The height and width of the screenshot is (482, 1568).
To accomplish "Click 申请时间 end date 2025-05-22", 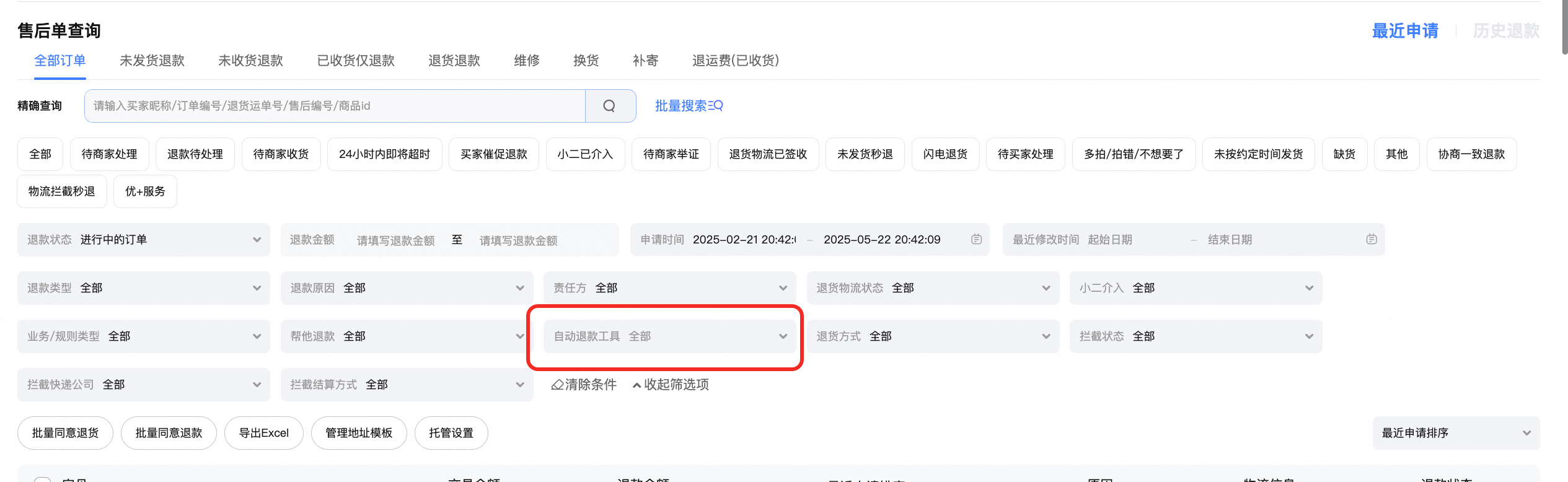I will click(882, 240).
